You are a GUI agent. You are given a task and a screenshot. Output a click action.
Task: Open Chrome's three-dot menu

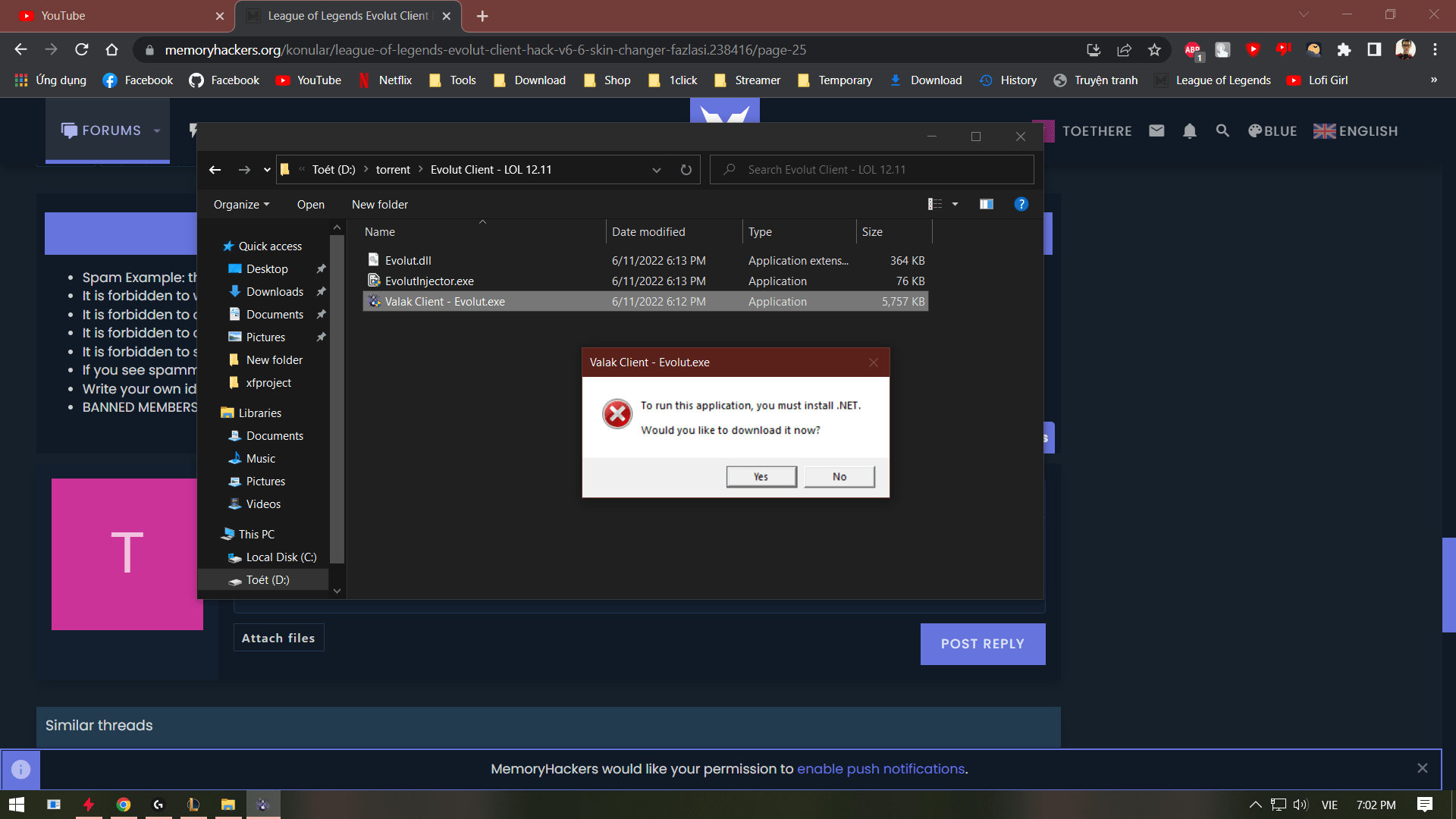coord(1435,50)
